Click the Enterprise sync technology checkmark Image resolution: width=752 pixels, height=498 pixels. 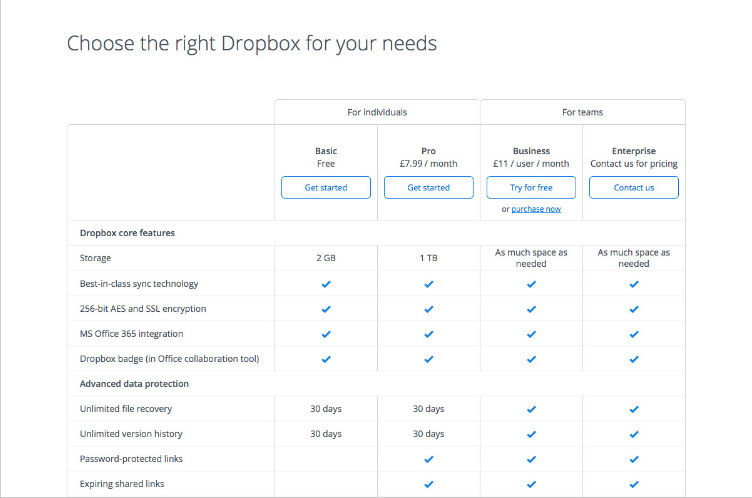634,284
